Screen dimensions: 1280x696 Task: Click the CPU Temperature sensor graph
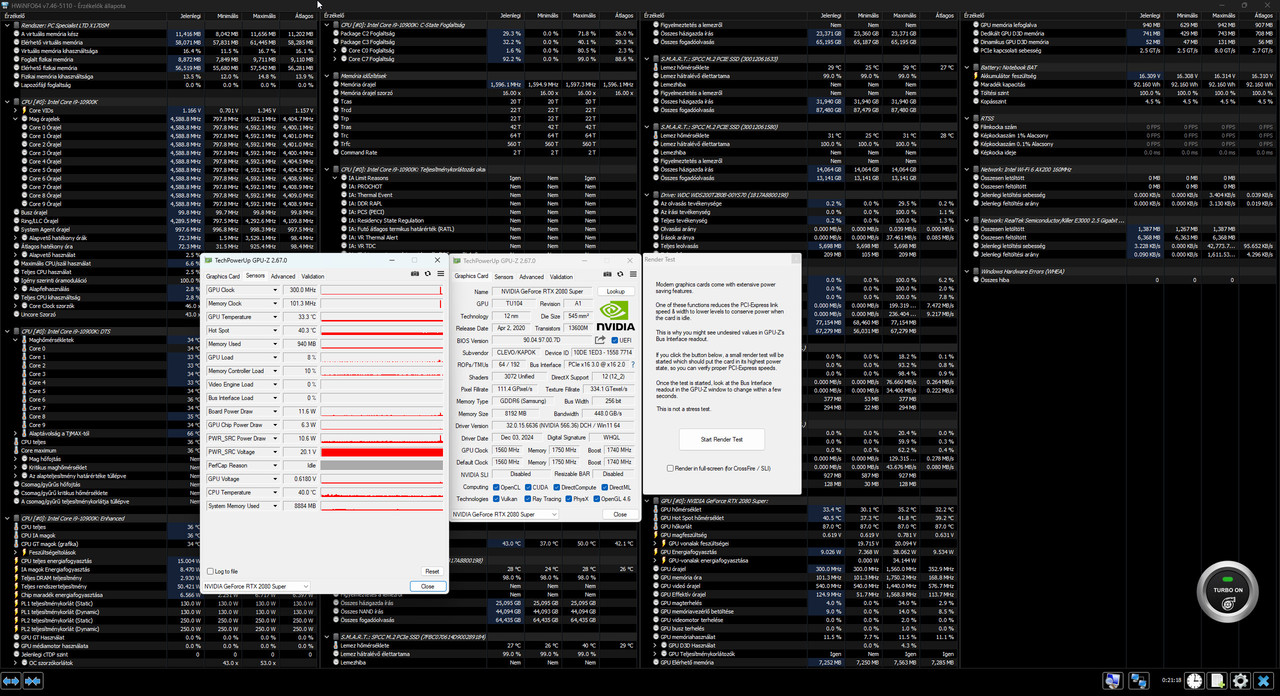tap(382, 492)
